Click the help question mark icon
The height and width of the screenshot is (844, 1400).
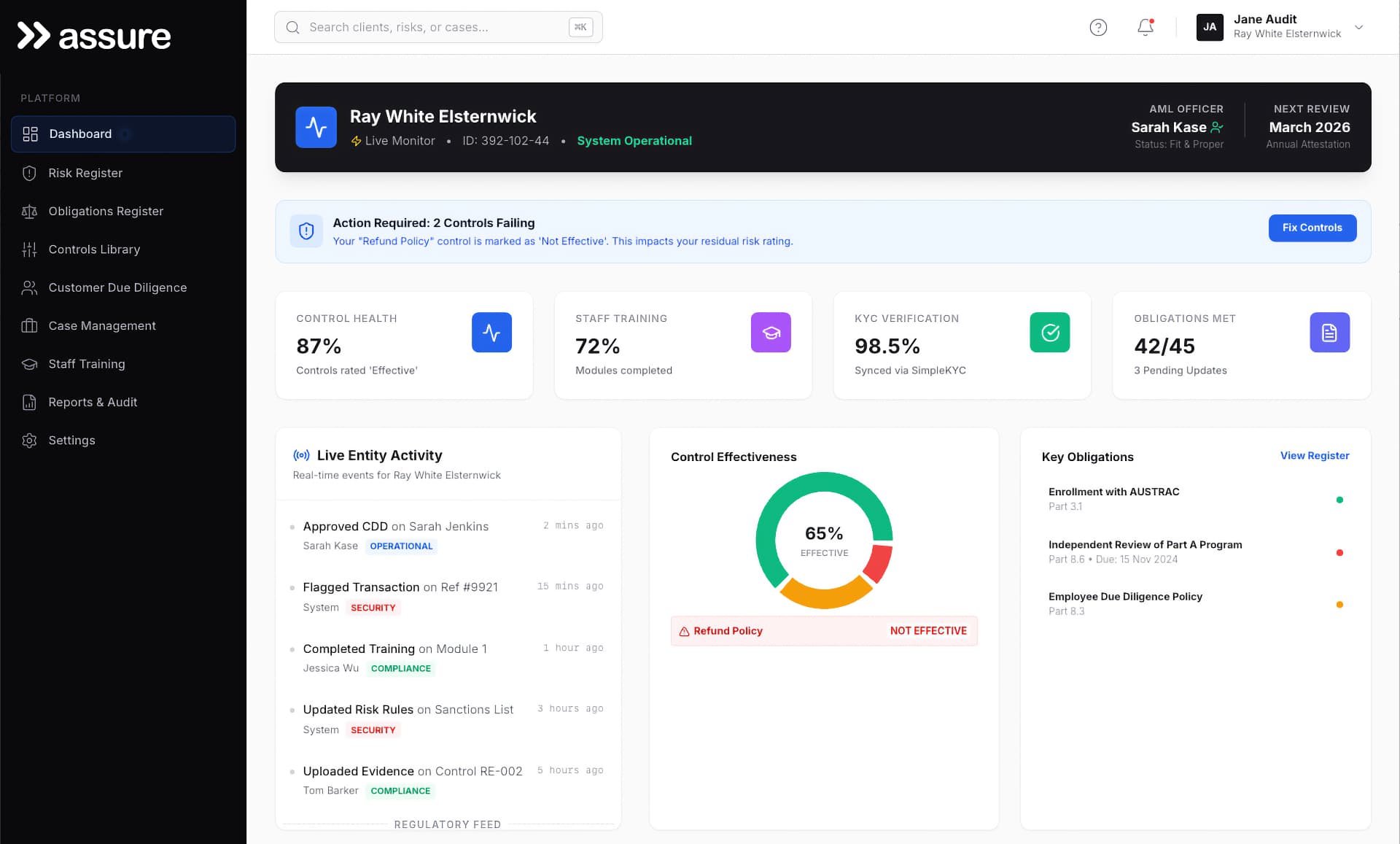coord(1098,27)
